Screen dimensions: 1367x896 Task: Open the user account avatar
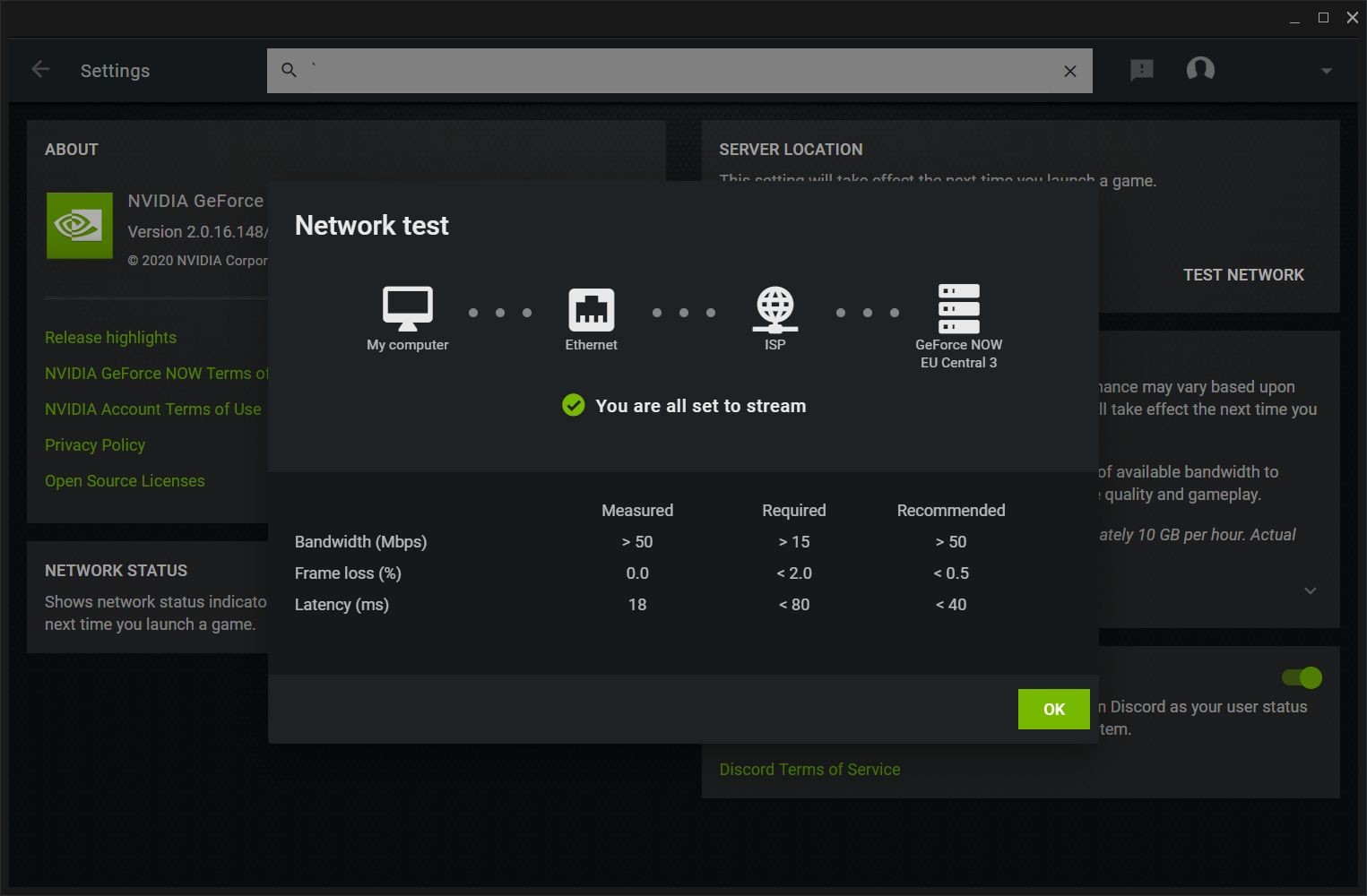pyautogui.click(x=1200, y=69)
